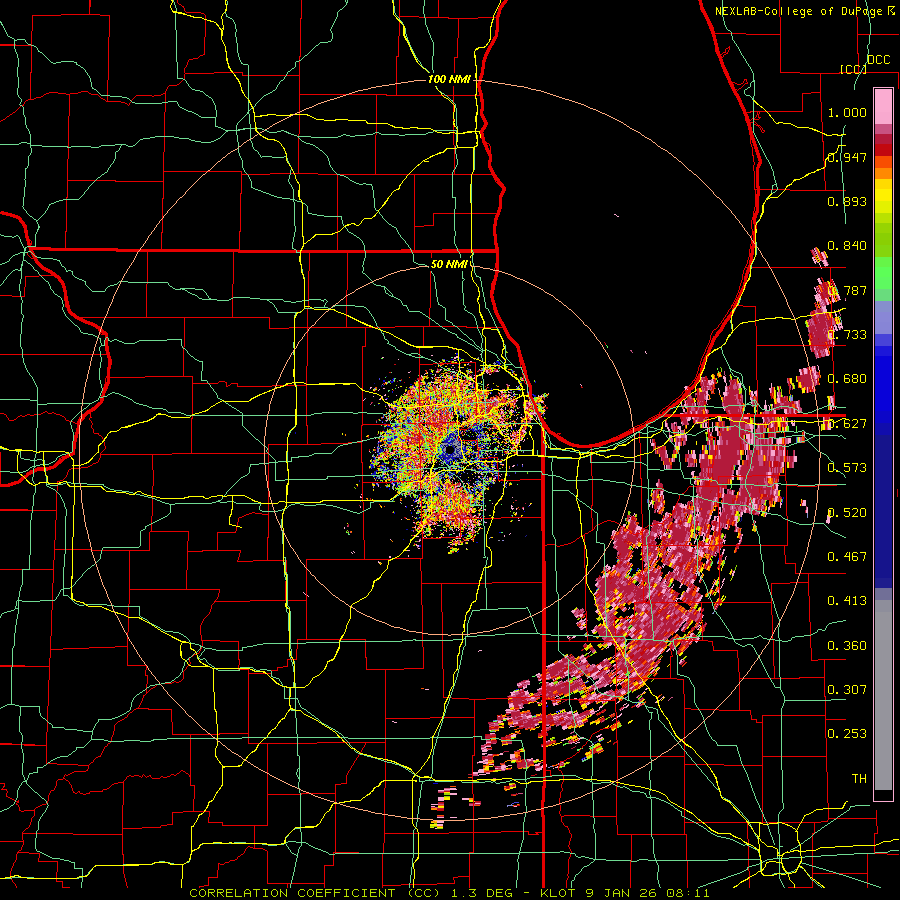The image size is (900, 900).
Task: Select the 0.627 legend value
Action: [x=847, y=424]
